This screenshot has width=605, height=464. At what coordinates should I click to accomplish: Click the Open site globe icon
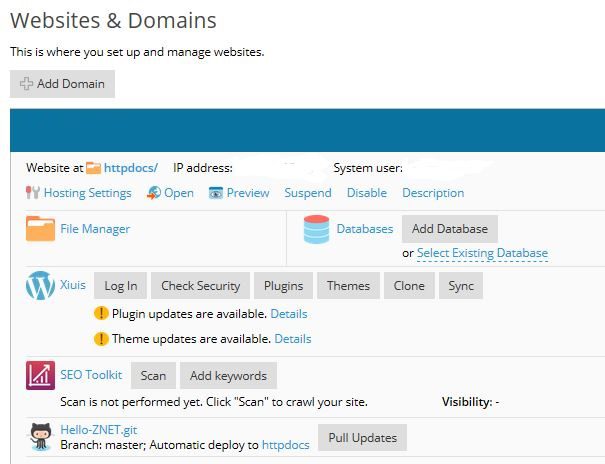point(154,193)
